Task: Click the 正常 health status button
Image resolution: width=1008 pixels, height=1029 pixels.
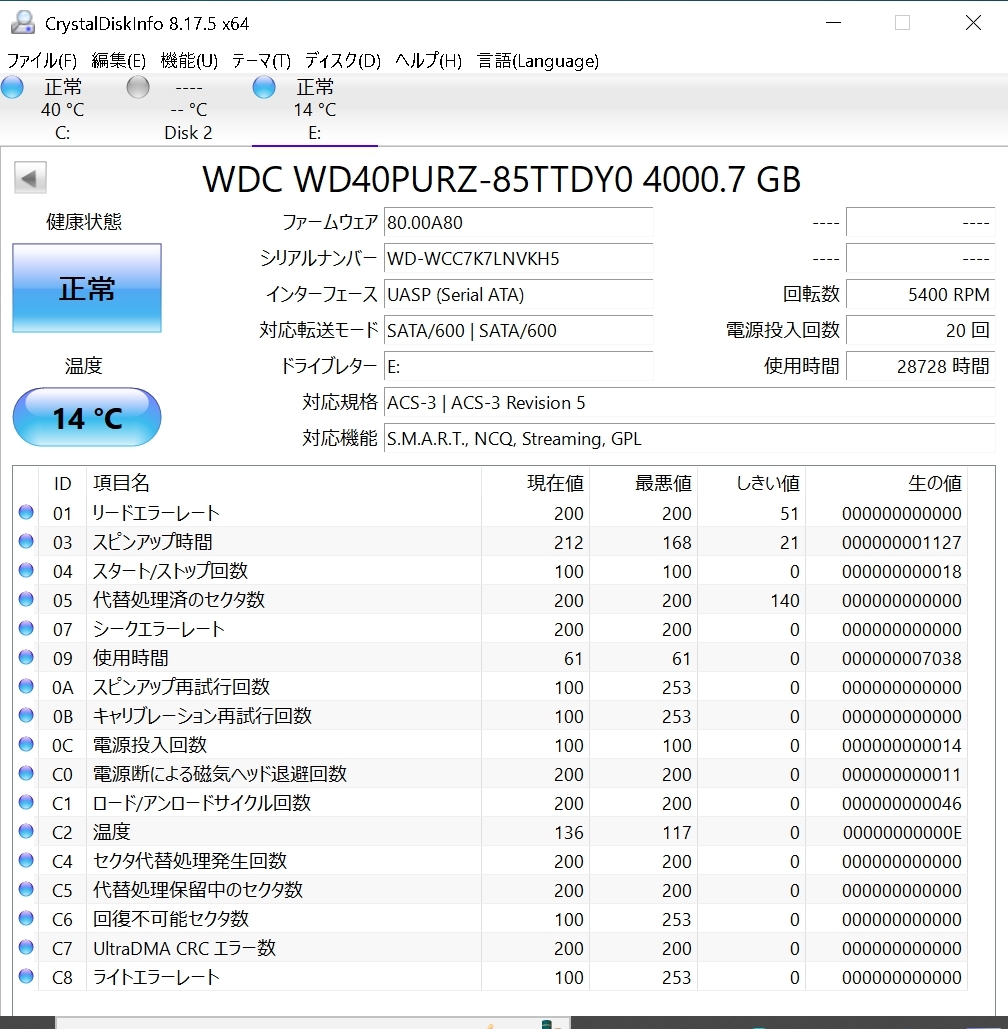Action: [87, 288]
